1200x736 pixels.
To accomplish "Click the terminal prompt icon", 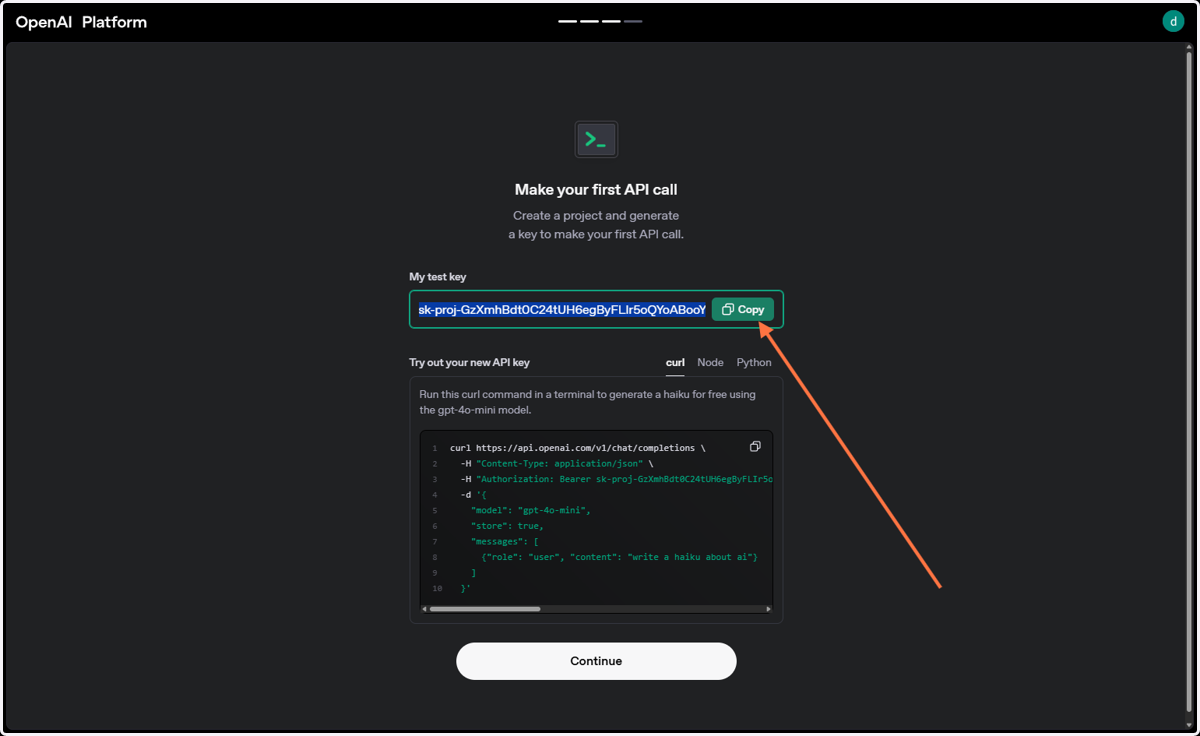I will [596, 140].
